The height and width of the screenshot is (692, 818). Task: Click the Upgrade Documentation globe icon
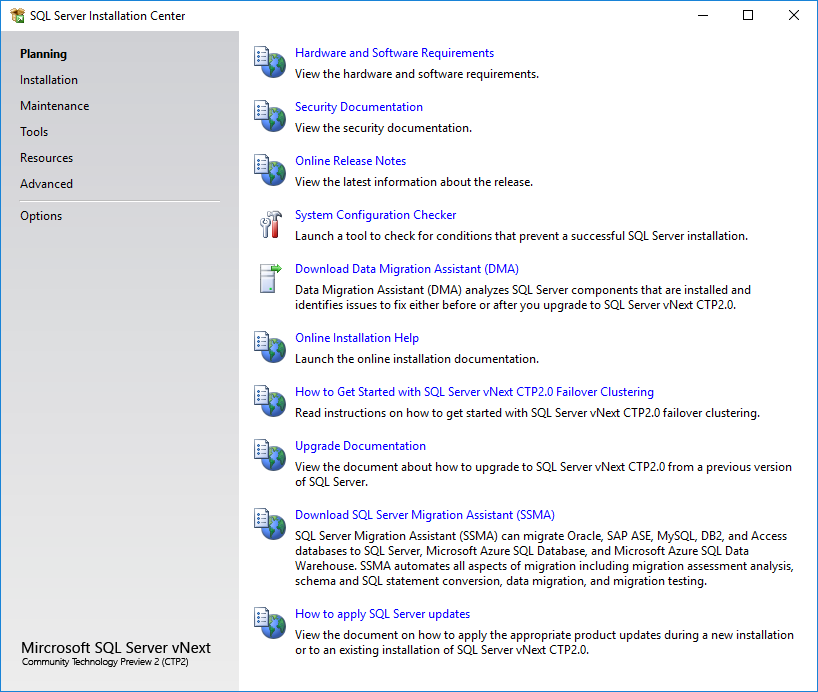tap(269, 455)
